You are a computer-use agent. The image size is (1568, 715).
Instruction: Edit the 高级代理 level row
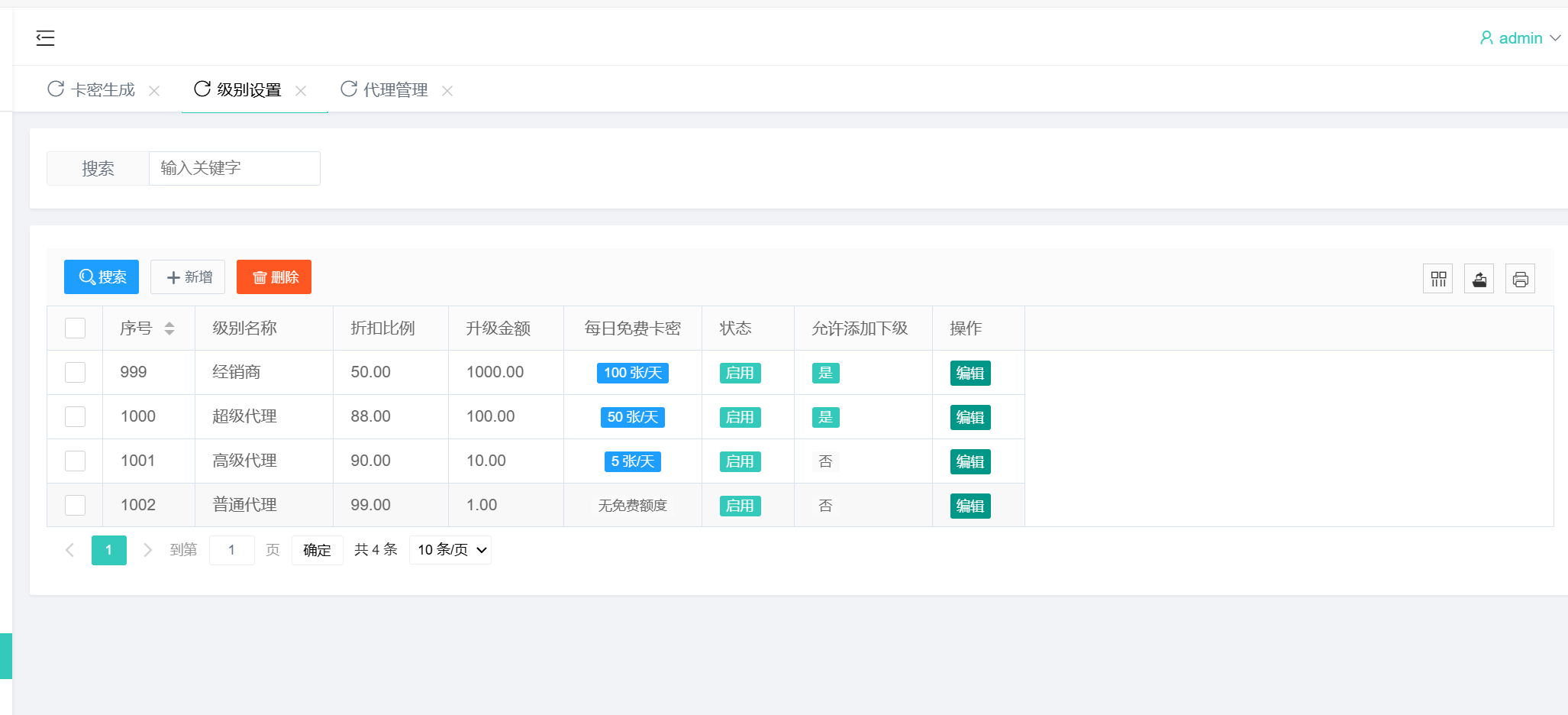click(970, 462)
